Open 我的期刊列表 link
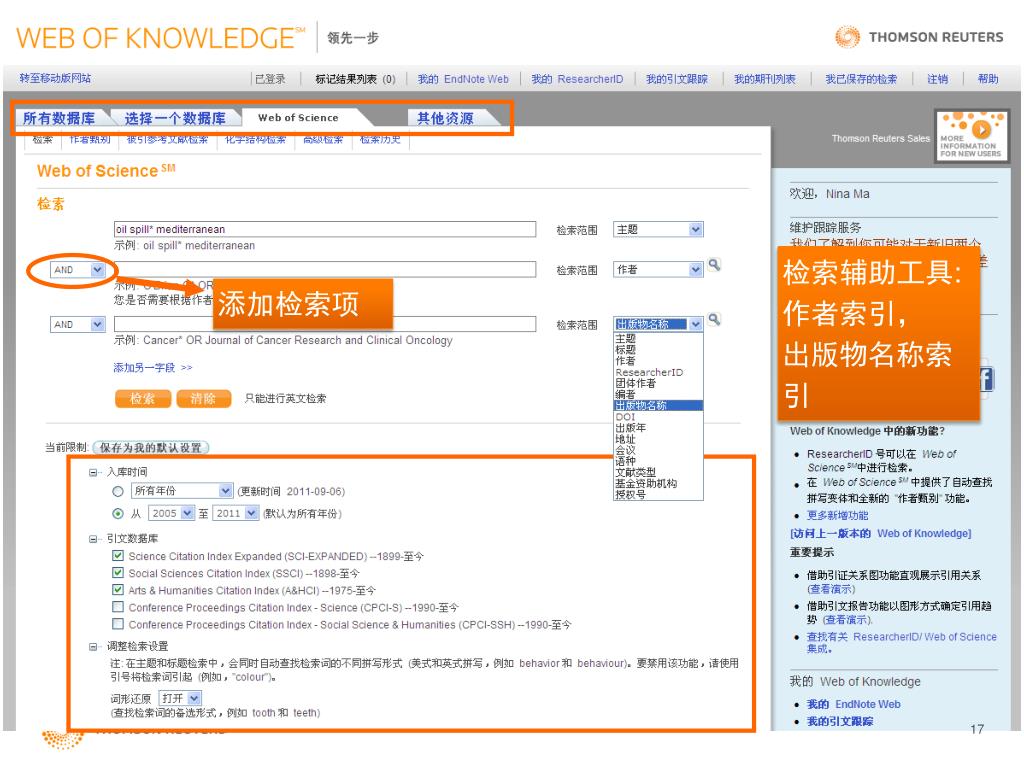The height and width of the screenshot is (768, 1024). (x=765, y=79)
